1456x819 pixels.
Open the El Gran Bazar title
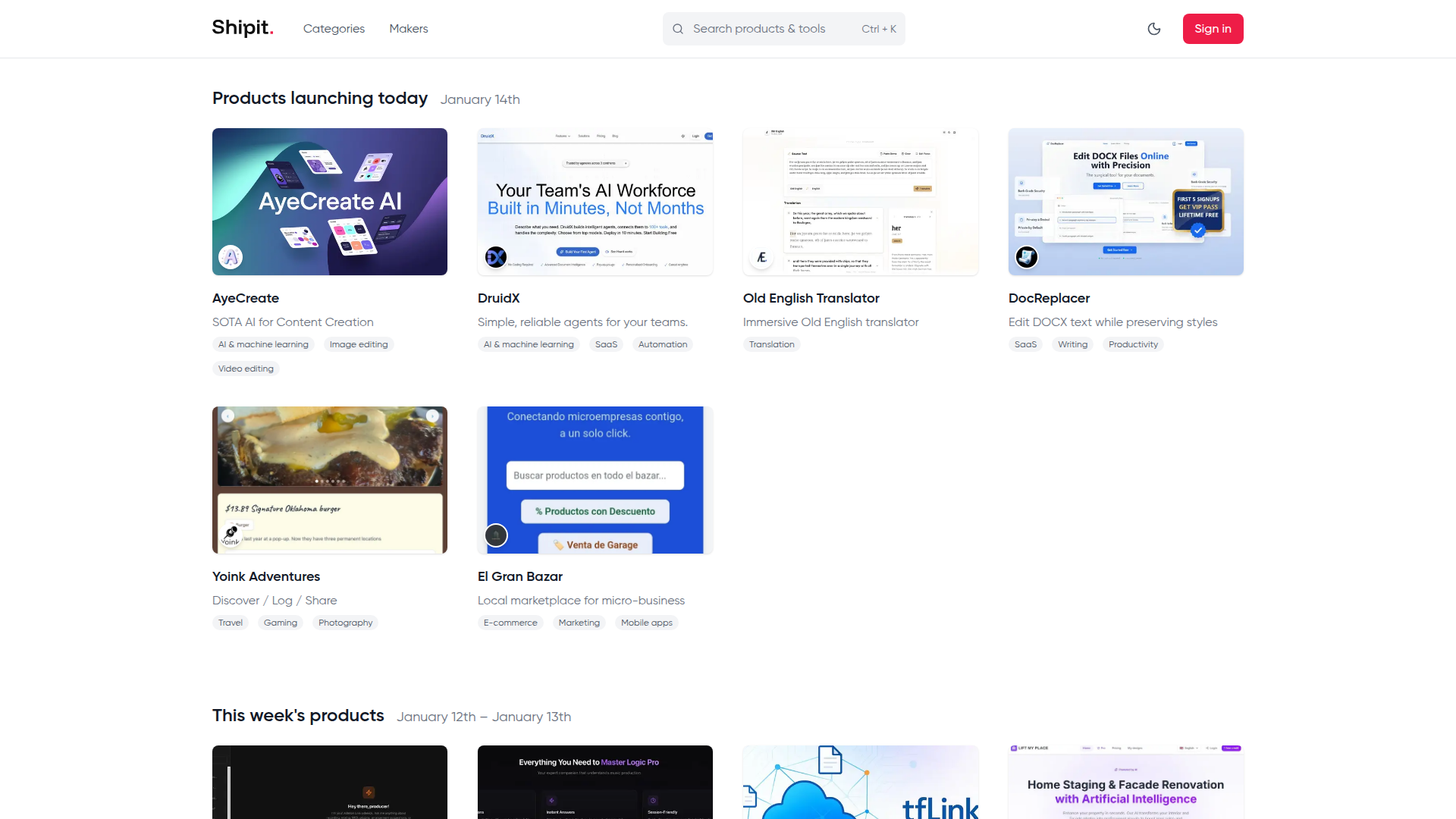(520, 576)
